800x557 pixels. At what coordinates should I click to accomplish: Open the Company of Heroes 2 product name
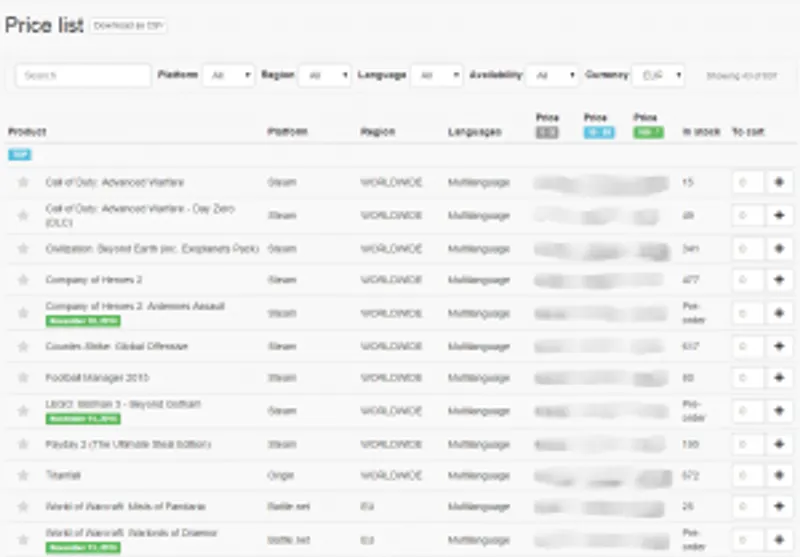(94, 280)
